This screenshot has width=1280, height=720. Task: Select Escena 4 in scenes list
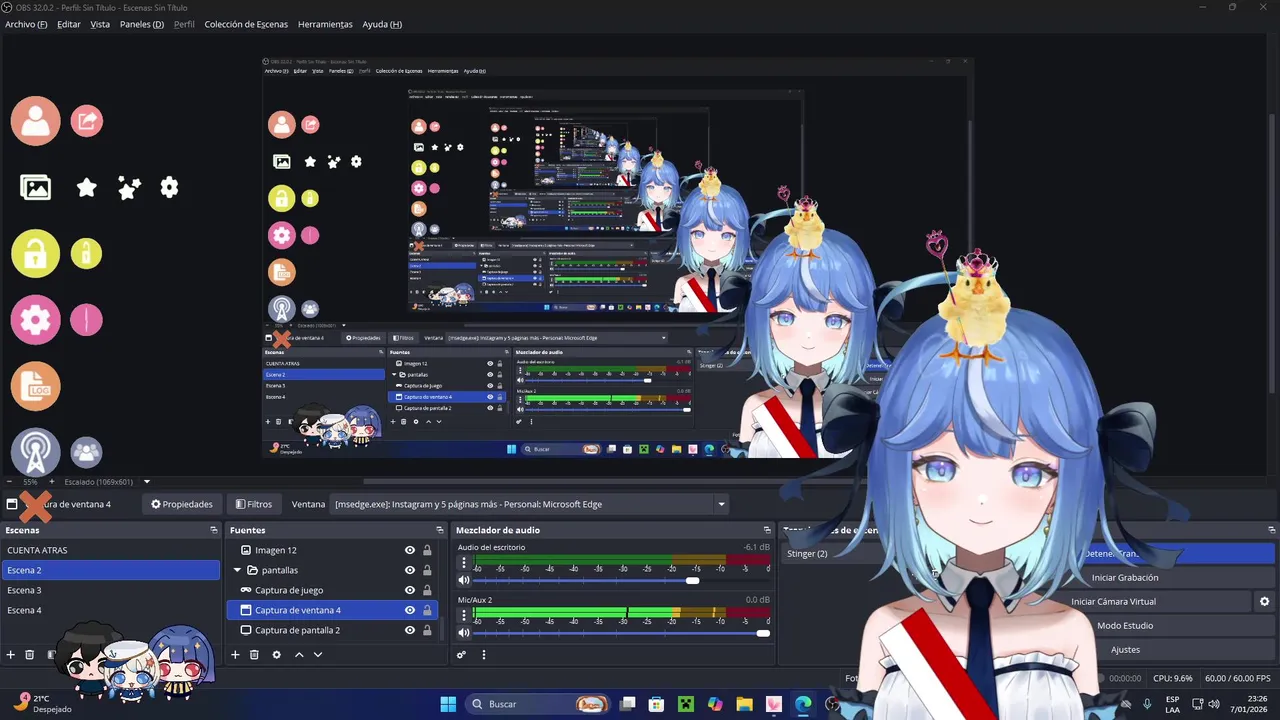click(110, 610)
